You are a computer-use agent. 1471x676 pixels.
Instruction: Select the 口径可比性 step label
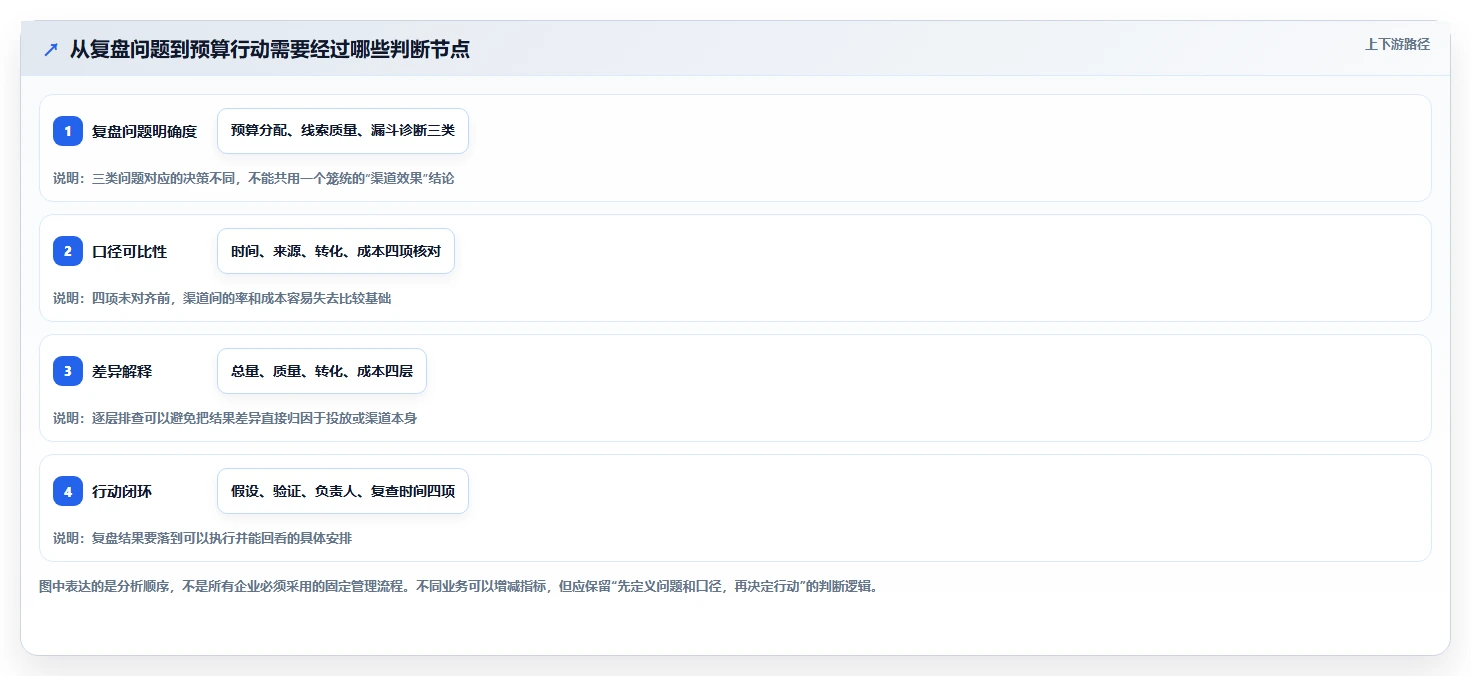130,251
